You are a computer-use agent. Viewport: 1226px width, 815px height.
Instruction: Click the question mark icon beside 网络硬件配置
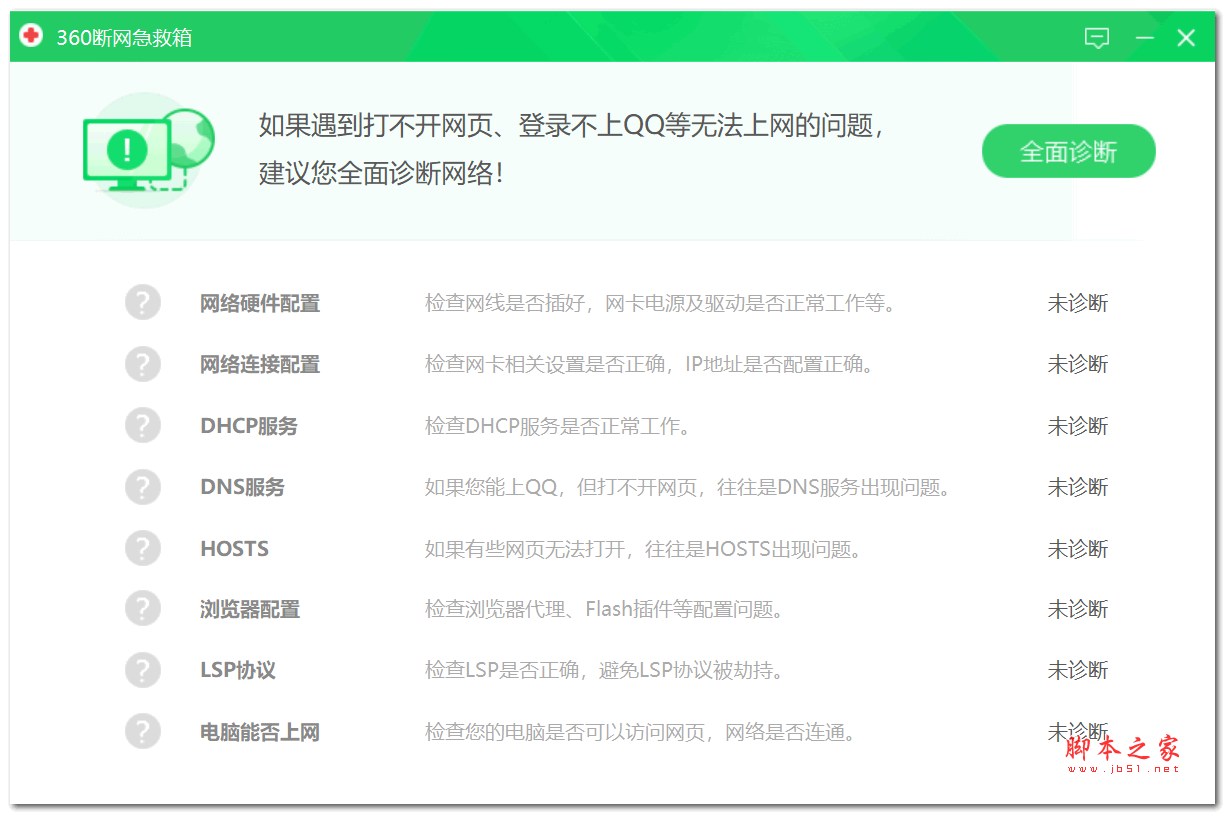pos(143,302)
